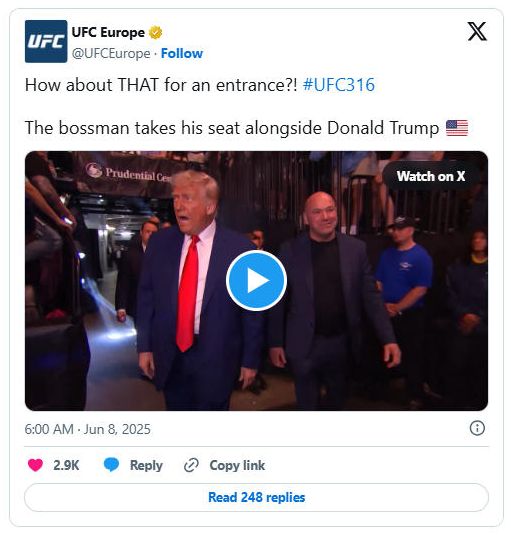Click the Copy link text
Screen dimensions: 511x535
pyautogui.click(x=237, y=465)
